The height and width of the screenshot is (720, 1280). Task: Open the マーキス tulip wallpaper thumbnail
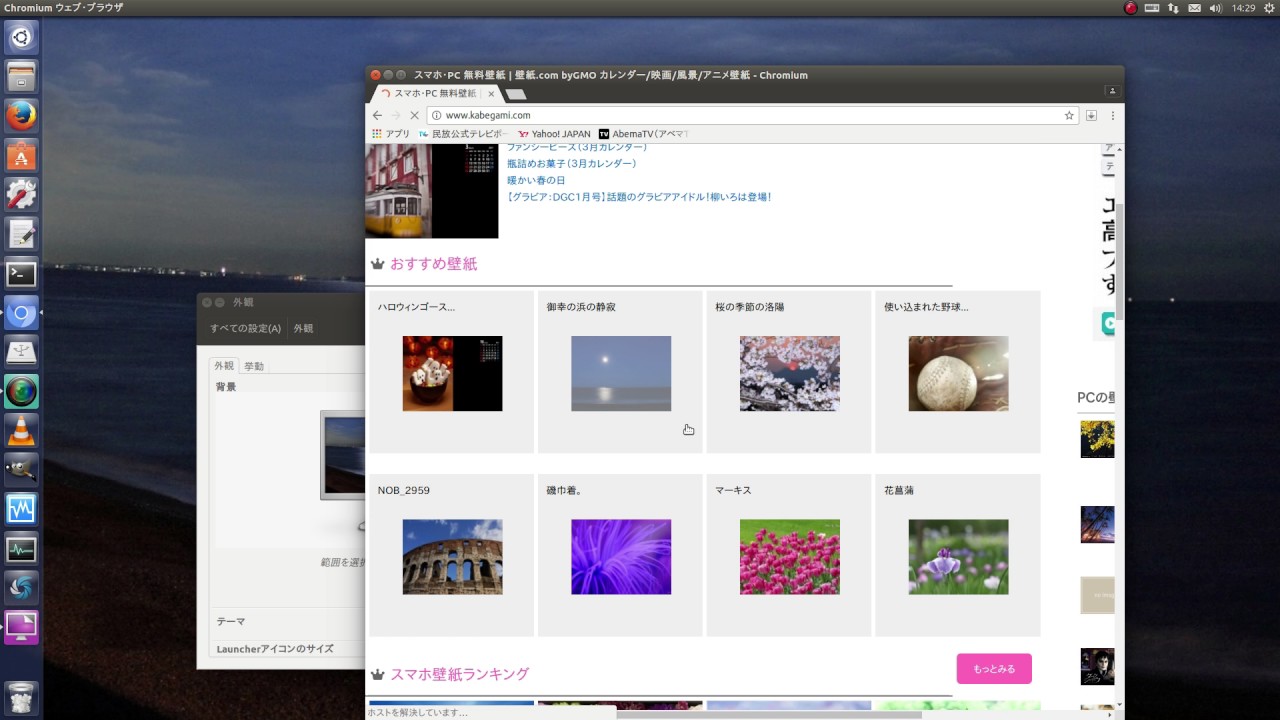click(790, 556)
